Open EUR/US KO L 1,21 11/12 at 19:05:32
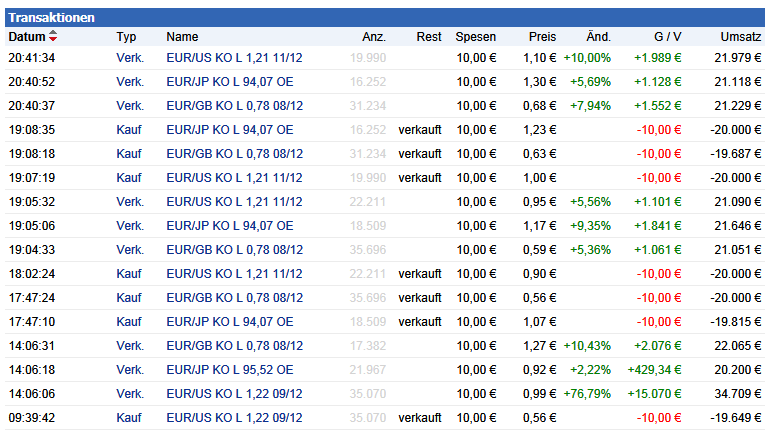 click(x=234, y=202)
